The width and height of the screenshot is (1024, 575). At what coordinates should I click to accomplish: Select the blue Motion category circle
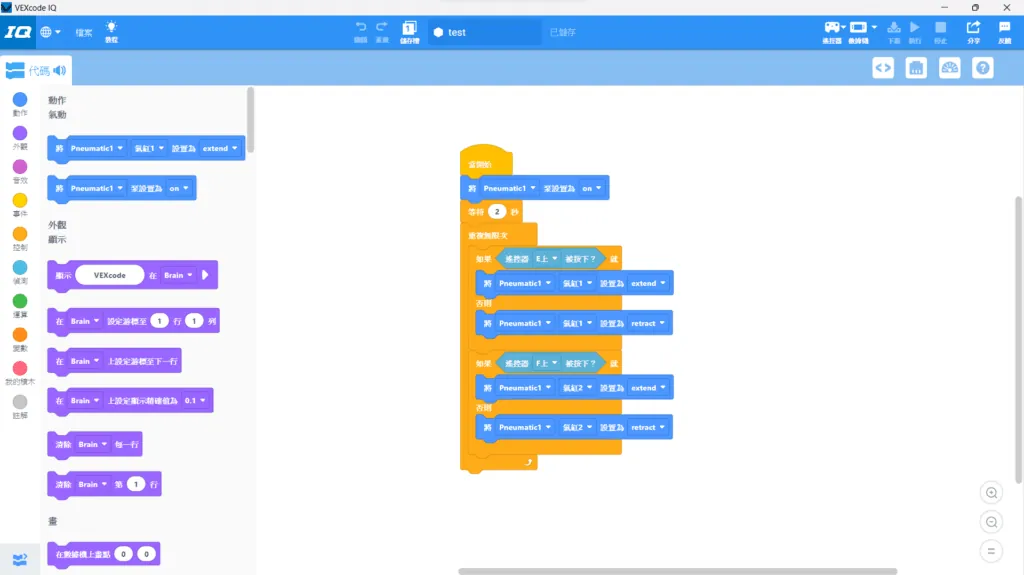[20, 100]
